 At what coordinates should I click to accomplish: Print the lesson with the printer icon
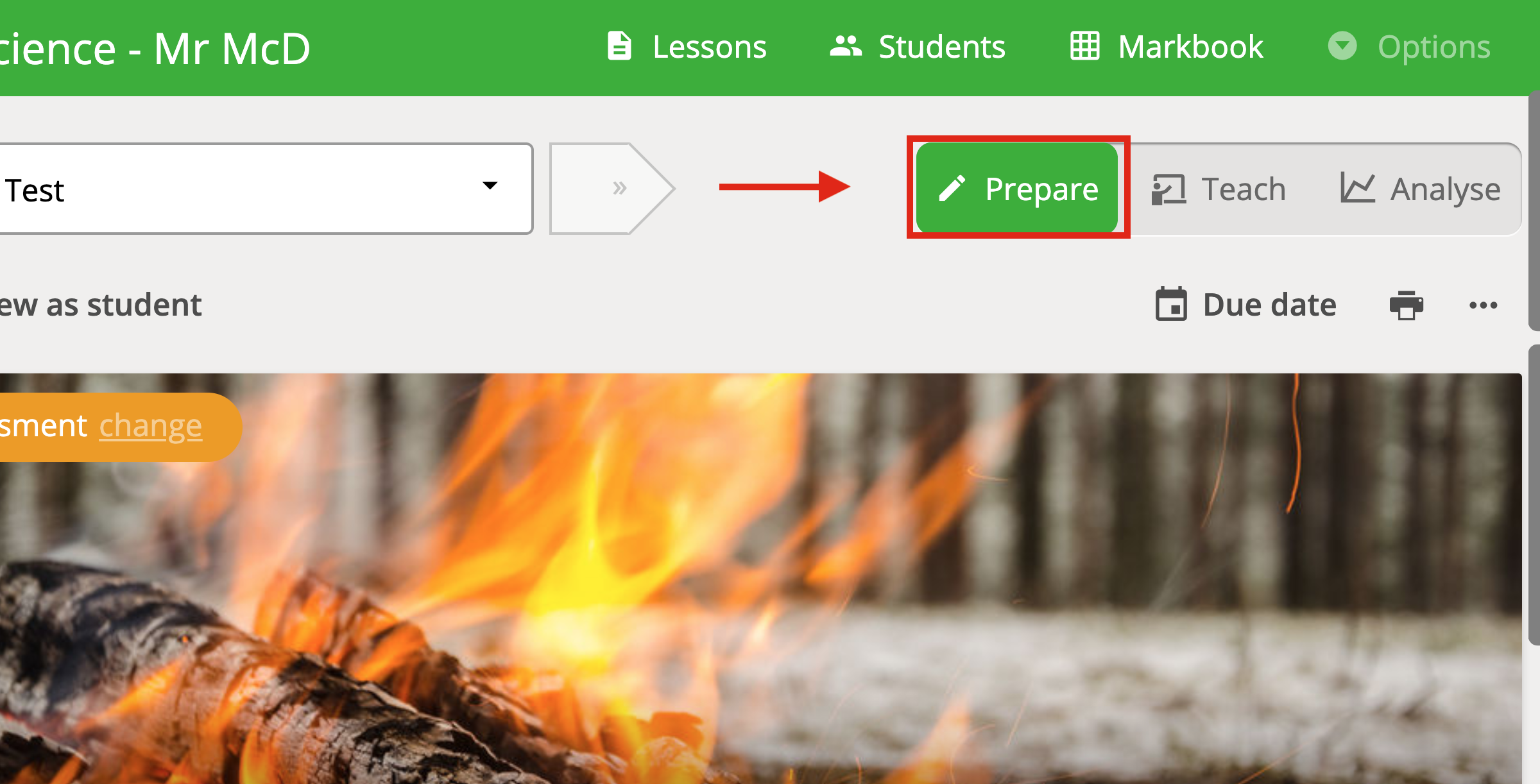pyautogui.click(x=1407, y=305)
